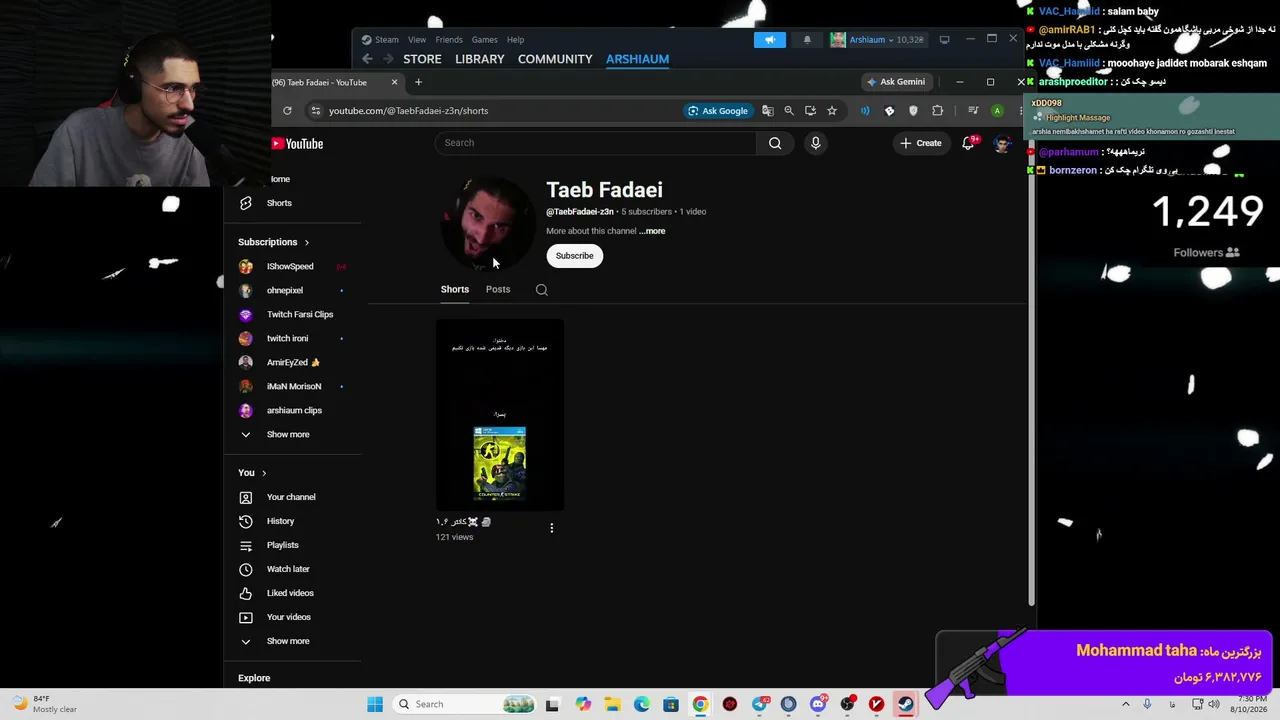
Task: Open Steam Big Picture mode icon
Action: 944,40
